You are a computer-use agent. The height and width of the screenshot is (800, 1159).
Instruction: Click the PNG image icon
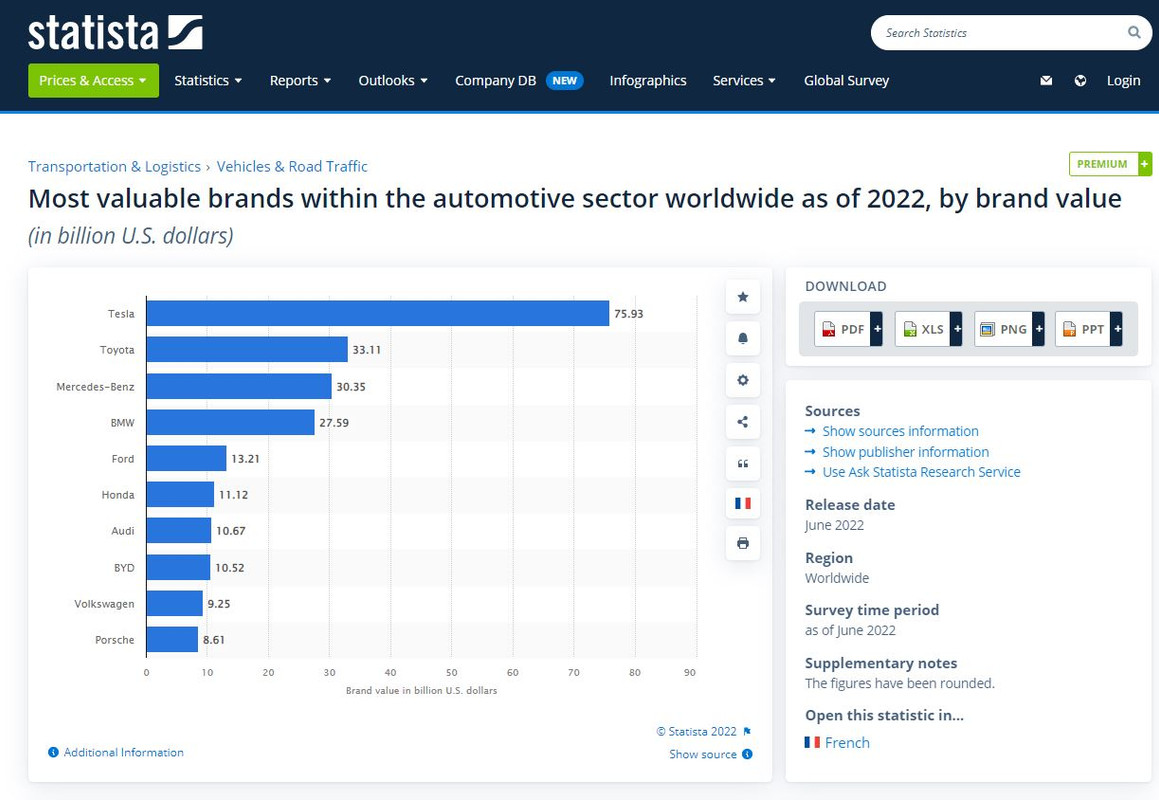coord(987,329)
